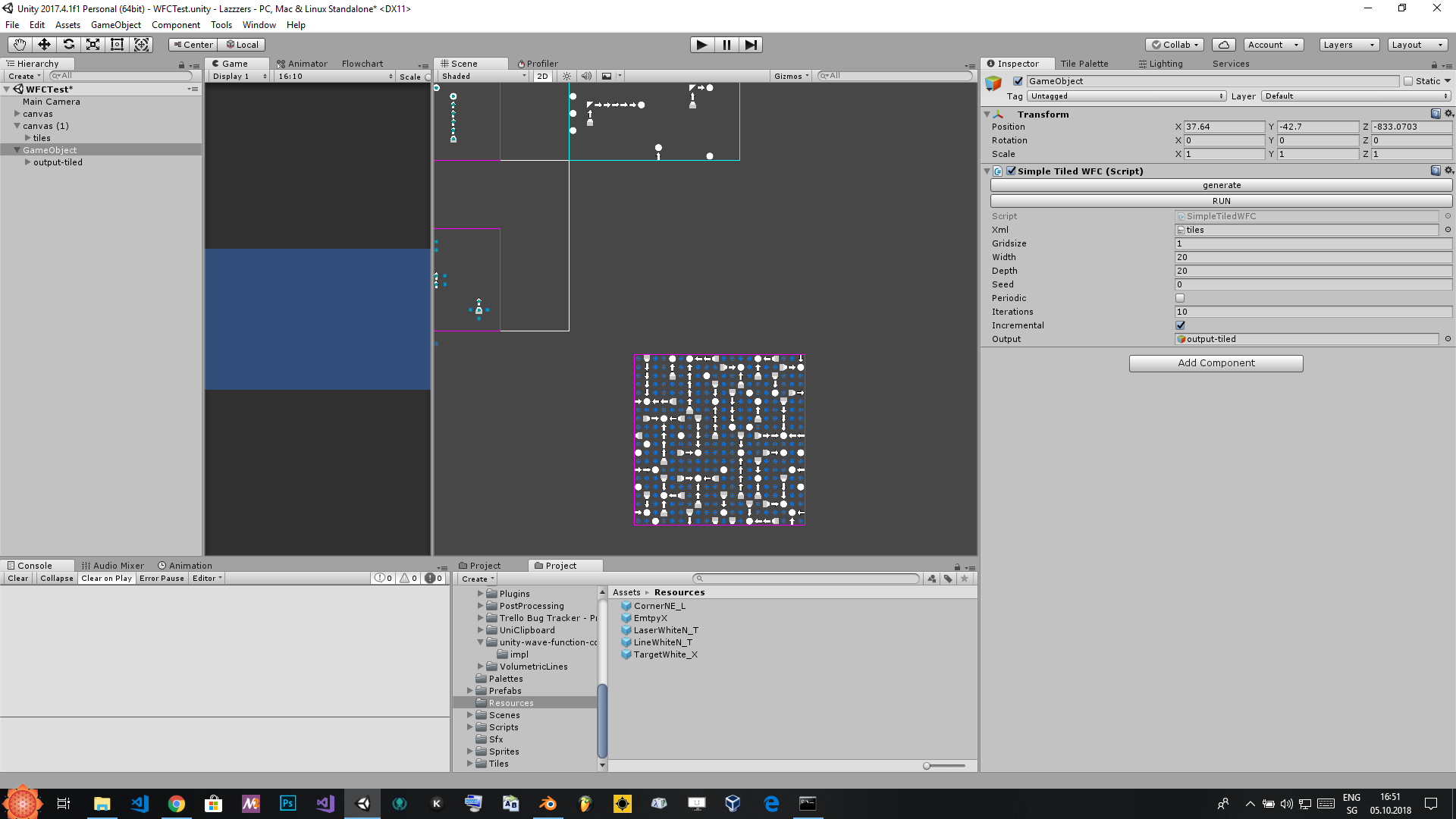Screen dimensions: 1456x819
Task: Open the Tag dropdown showing Untagged
Action: [1127, 96]
